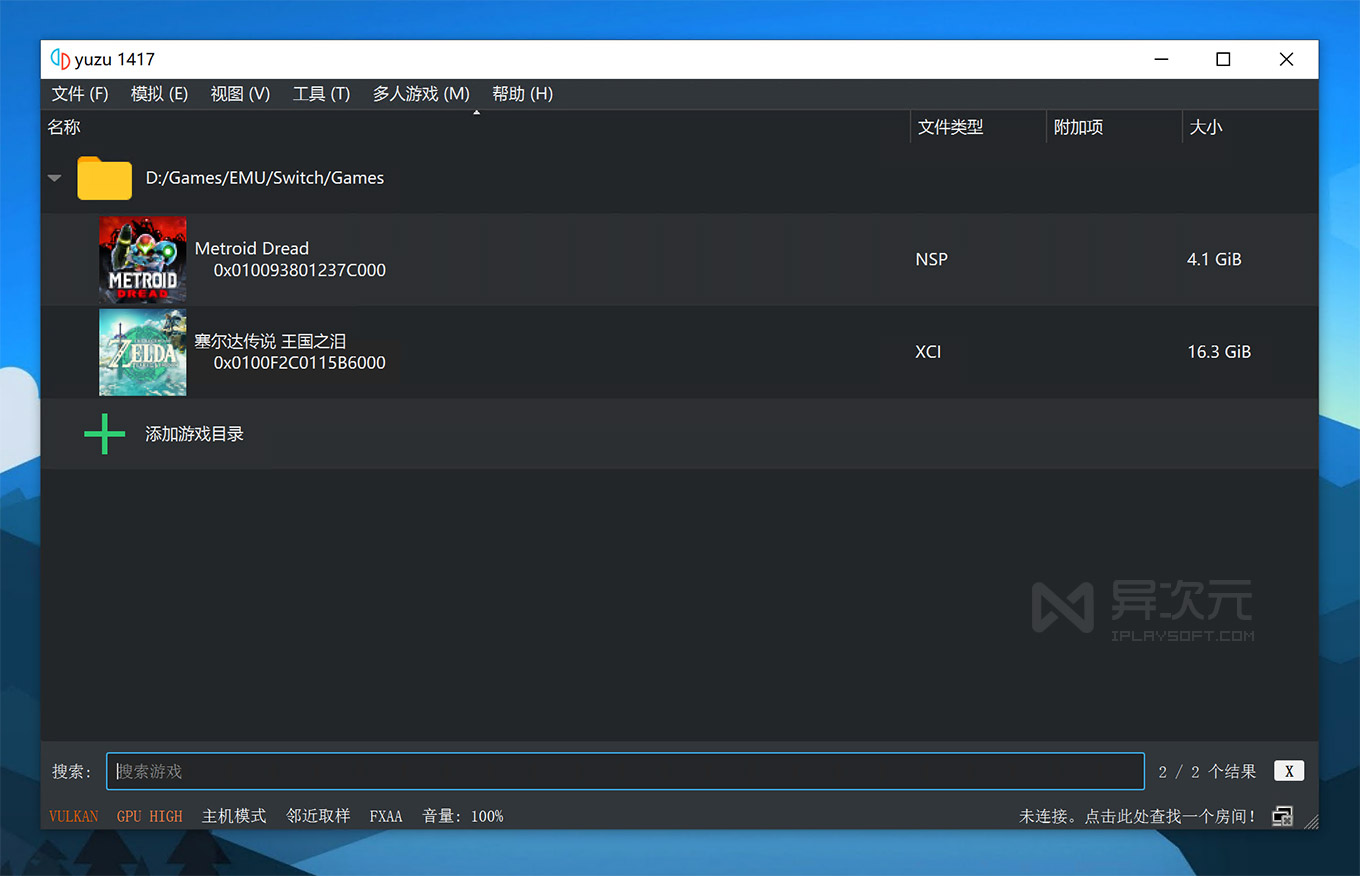This screenshot has width=1360, height=876.
Task: Open the 文件 (F) menu
Action: point(80,93)
